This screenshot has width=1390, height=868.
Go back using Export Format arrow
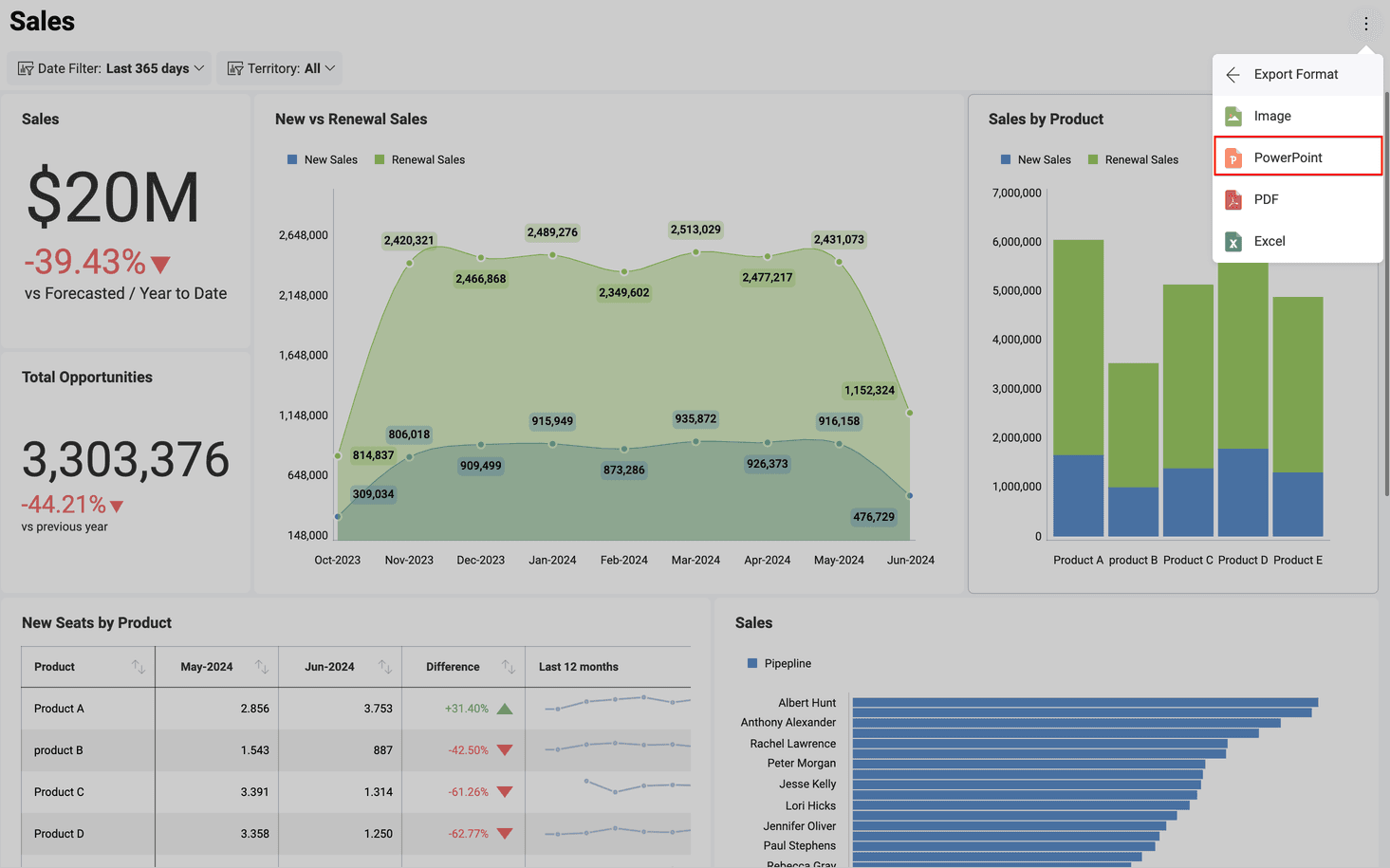pos(1232,74)
